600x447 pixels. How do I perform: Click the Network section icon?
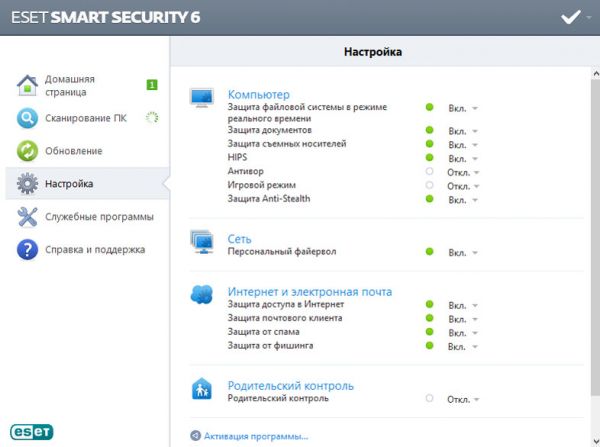[x=202, y=243]
